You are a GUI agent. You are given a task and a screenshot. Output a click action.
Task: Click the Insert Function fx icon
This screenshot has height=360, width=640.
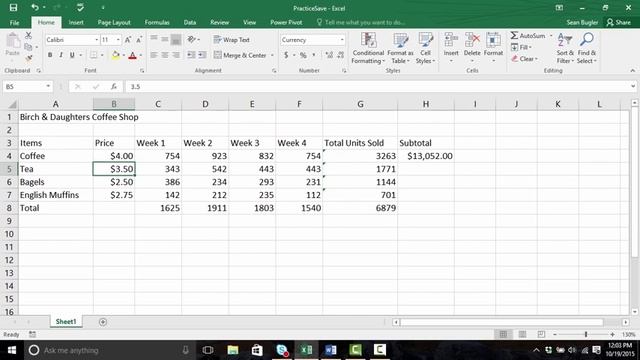(114, 87)
